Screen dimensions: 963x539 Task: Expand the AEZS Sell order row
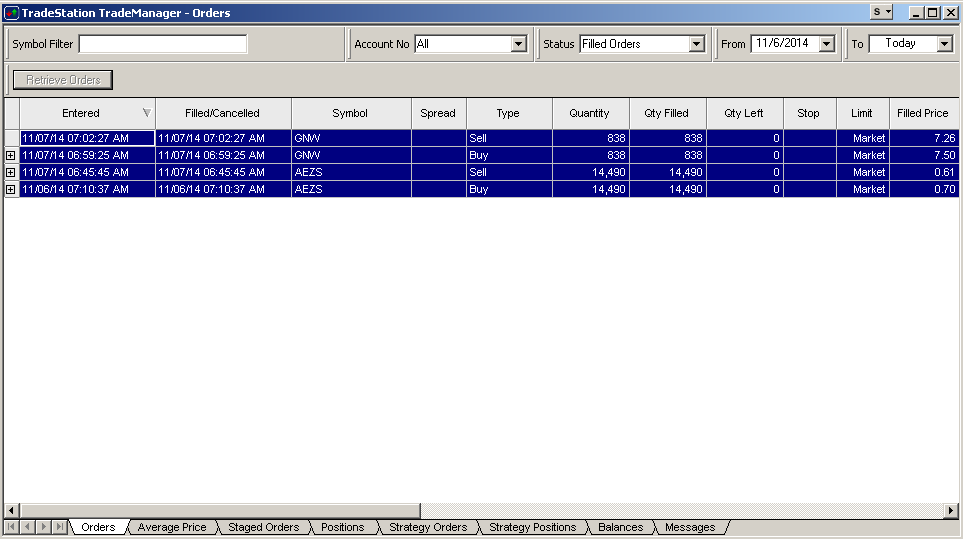[x=11, y=173]
